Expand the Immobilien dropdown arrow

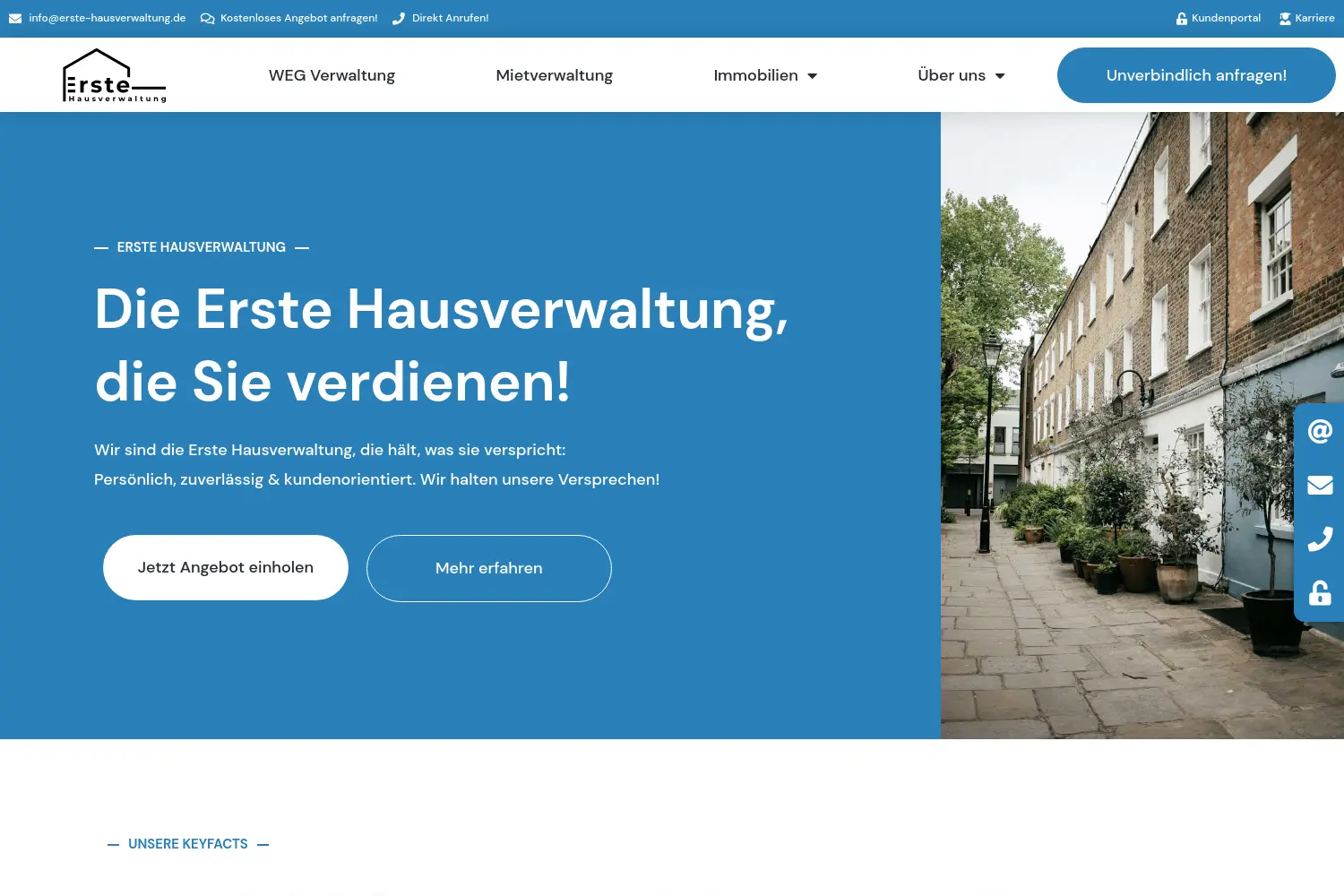pos(813,76)
